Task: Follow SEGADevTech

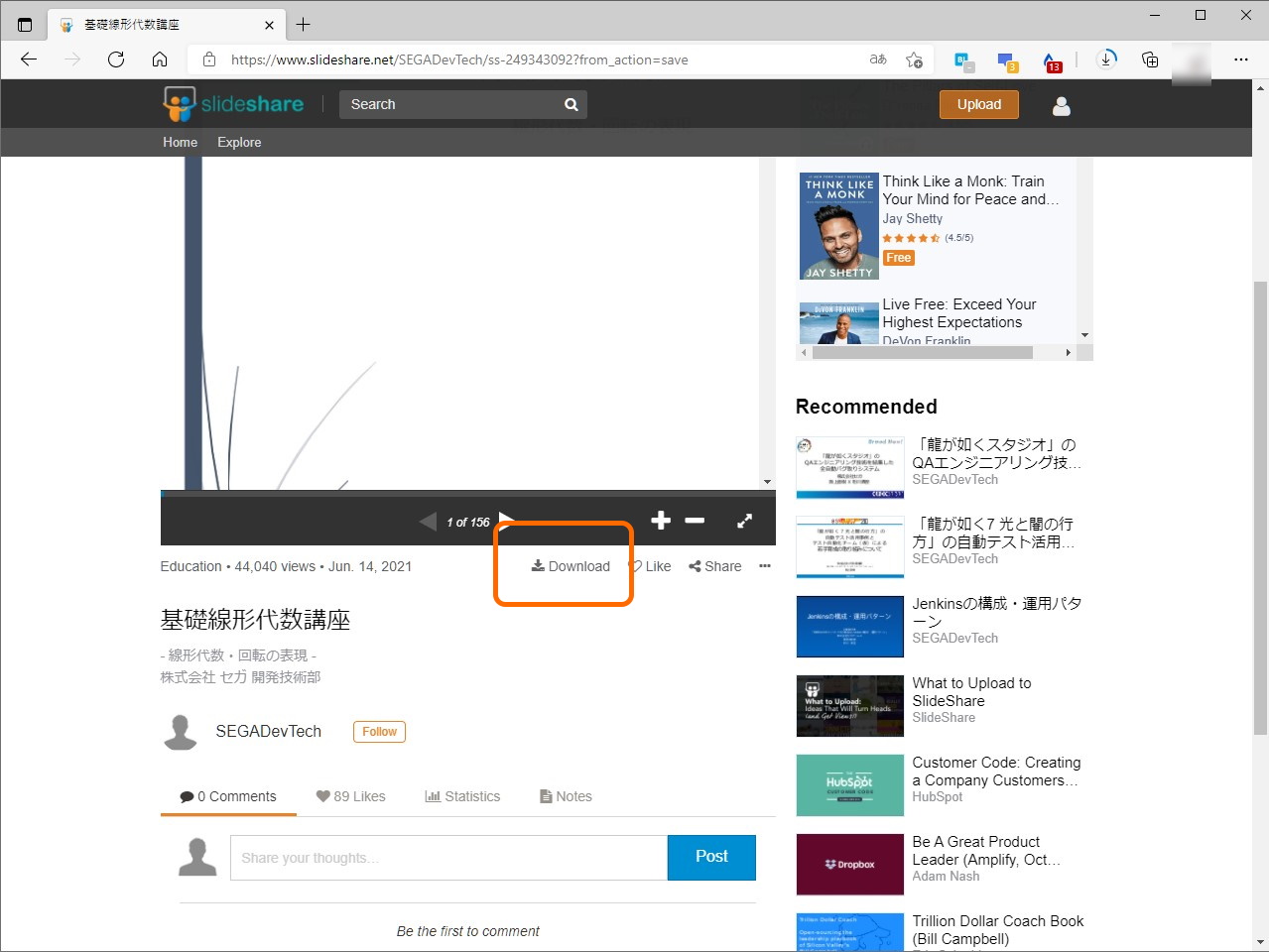Action: (378, 731)
